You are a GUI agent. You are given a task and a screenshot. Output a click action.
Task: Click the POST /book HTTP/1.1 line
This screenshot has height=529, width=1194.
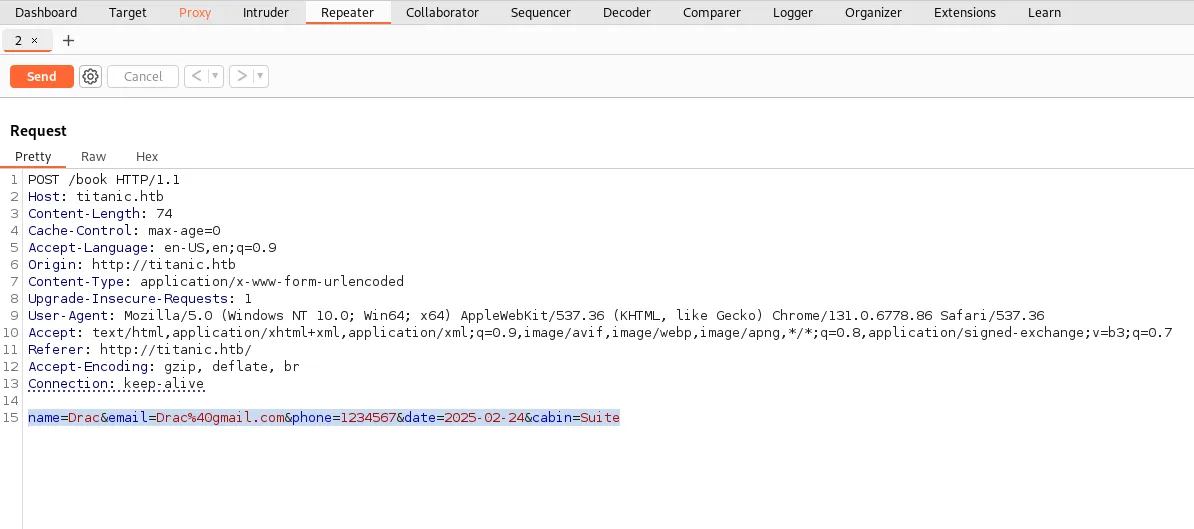pos(104,180)
